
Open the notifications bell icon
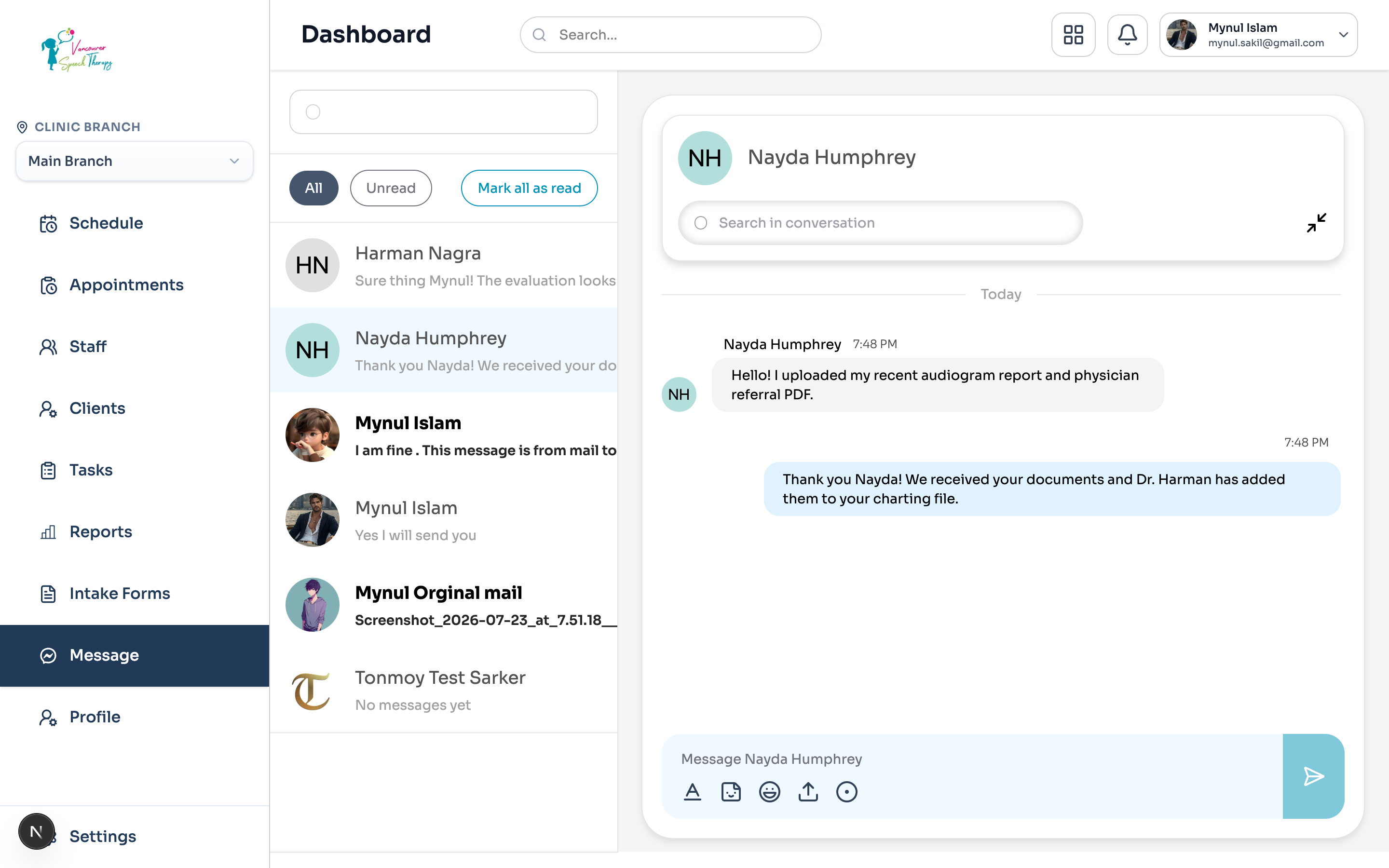[x=1127, y=34]
